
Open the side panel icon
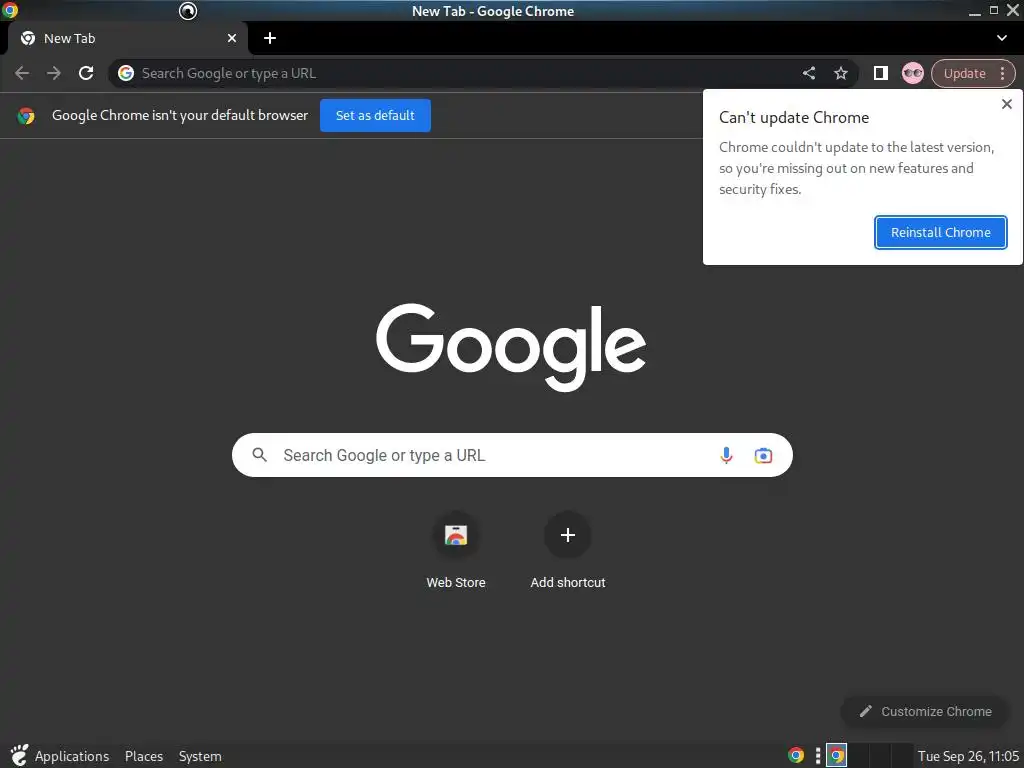(880, 73)
